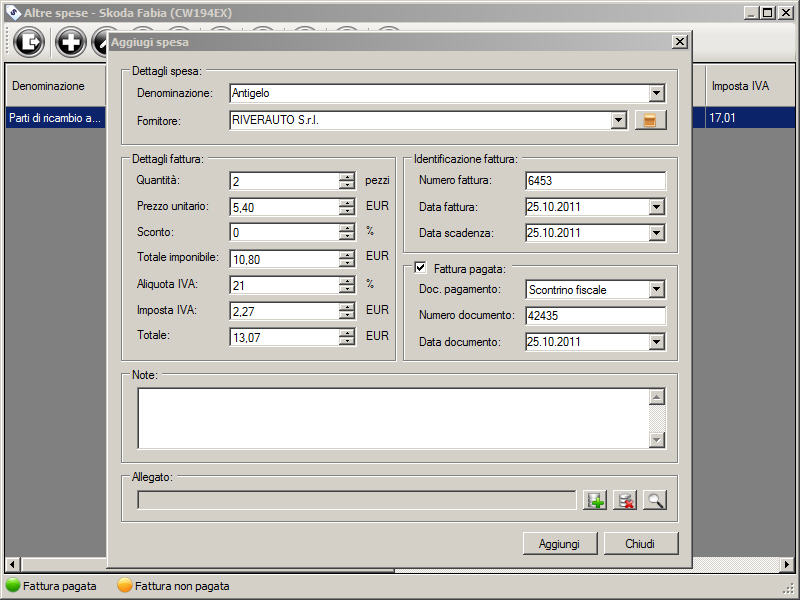This screenshot has width=800, height=600.
Task: Click the Chiudi button
Action: (x=641, y=544)
